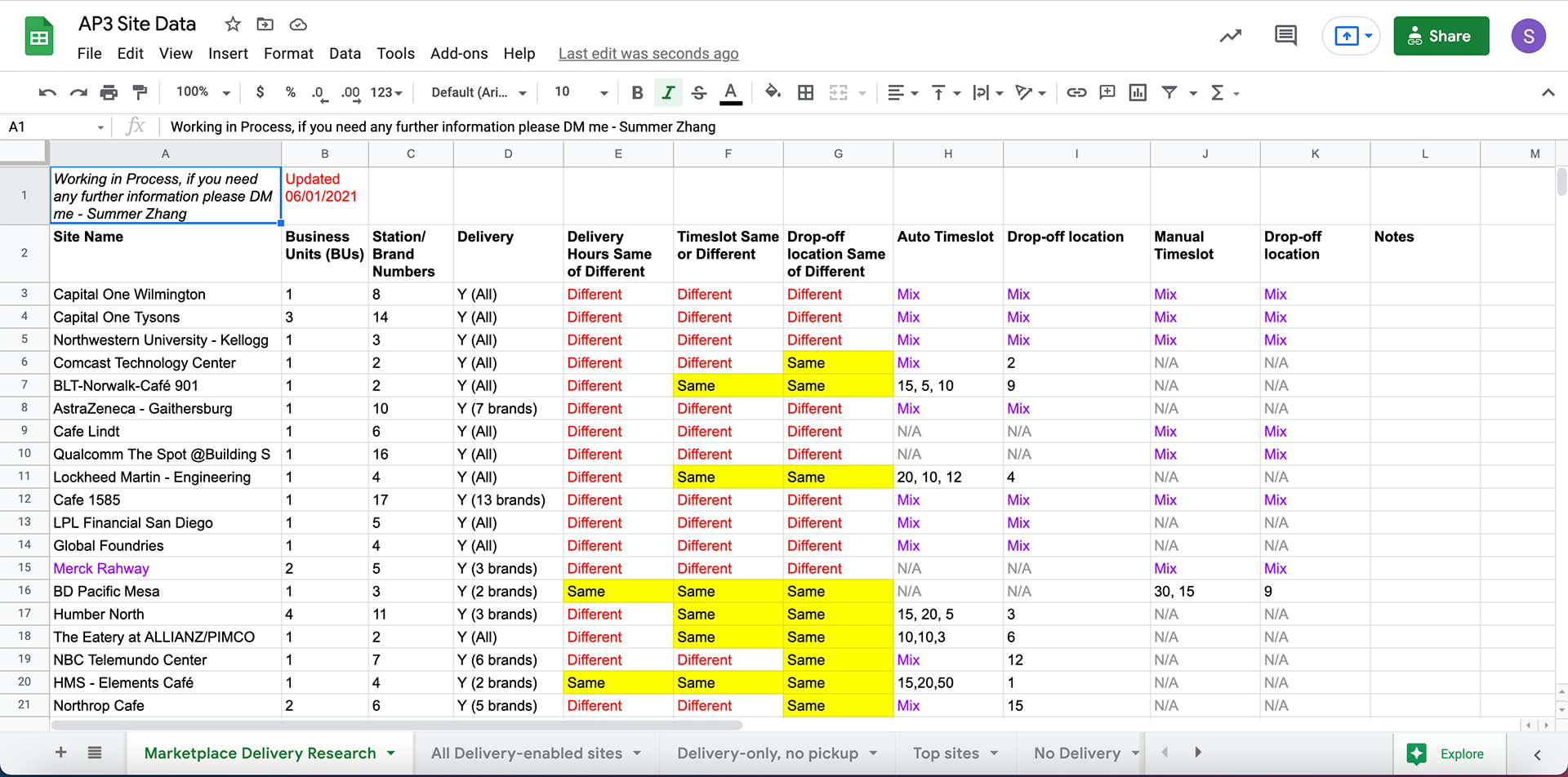View cloud save status icon
This screenshot has height=777, width=1568.
298,24
